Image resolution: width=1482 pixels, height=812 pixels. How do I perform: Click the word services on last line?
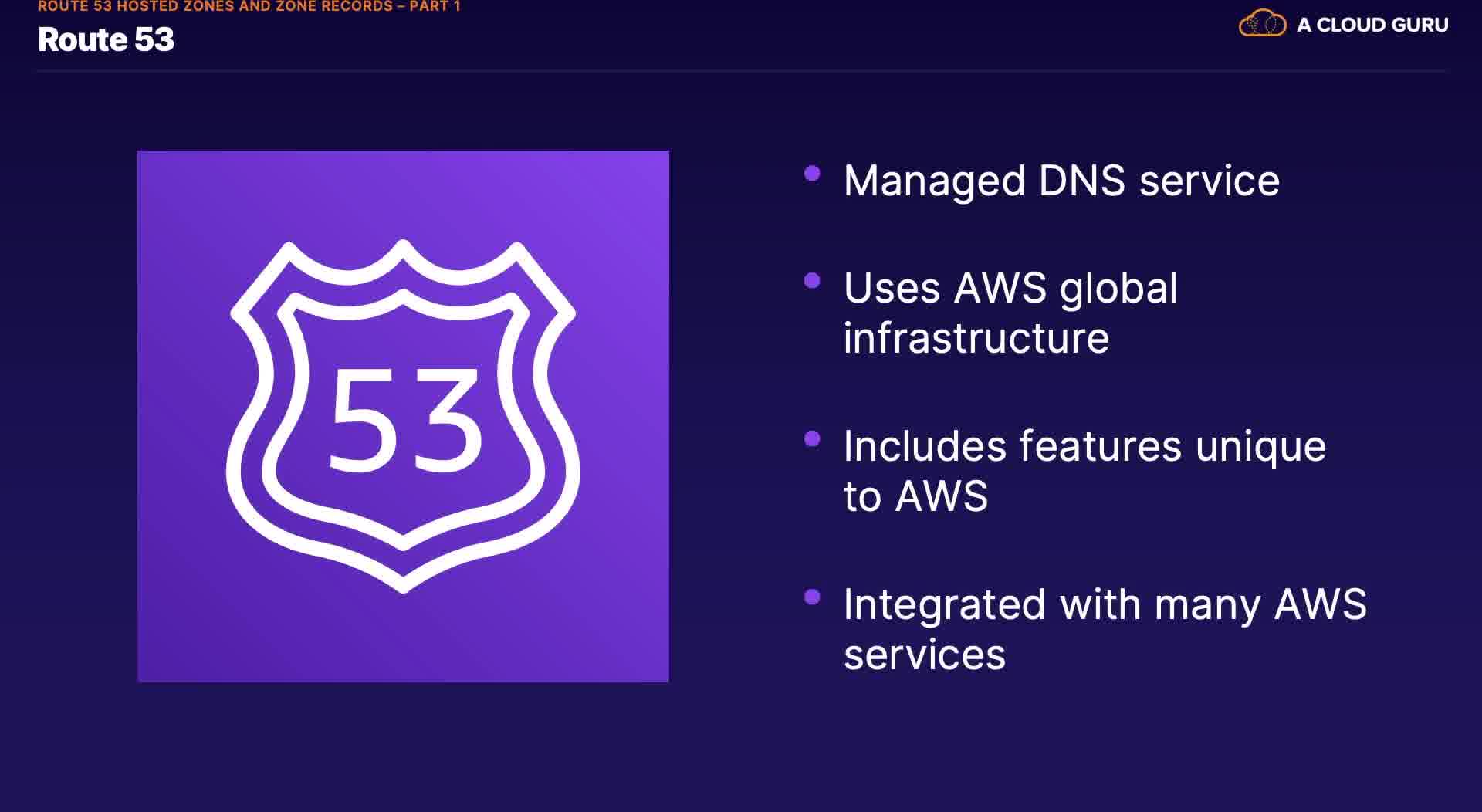pos(924,655)
